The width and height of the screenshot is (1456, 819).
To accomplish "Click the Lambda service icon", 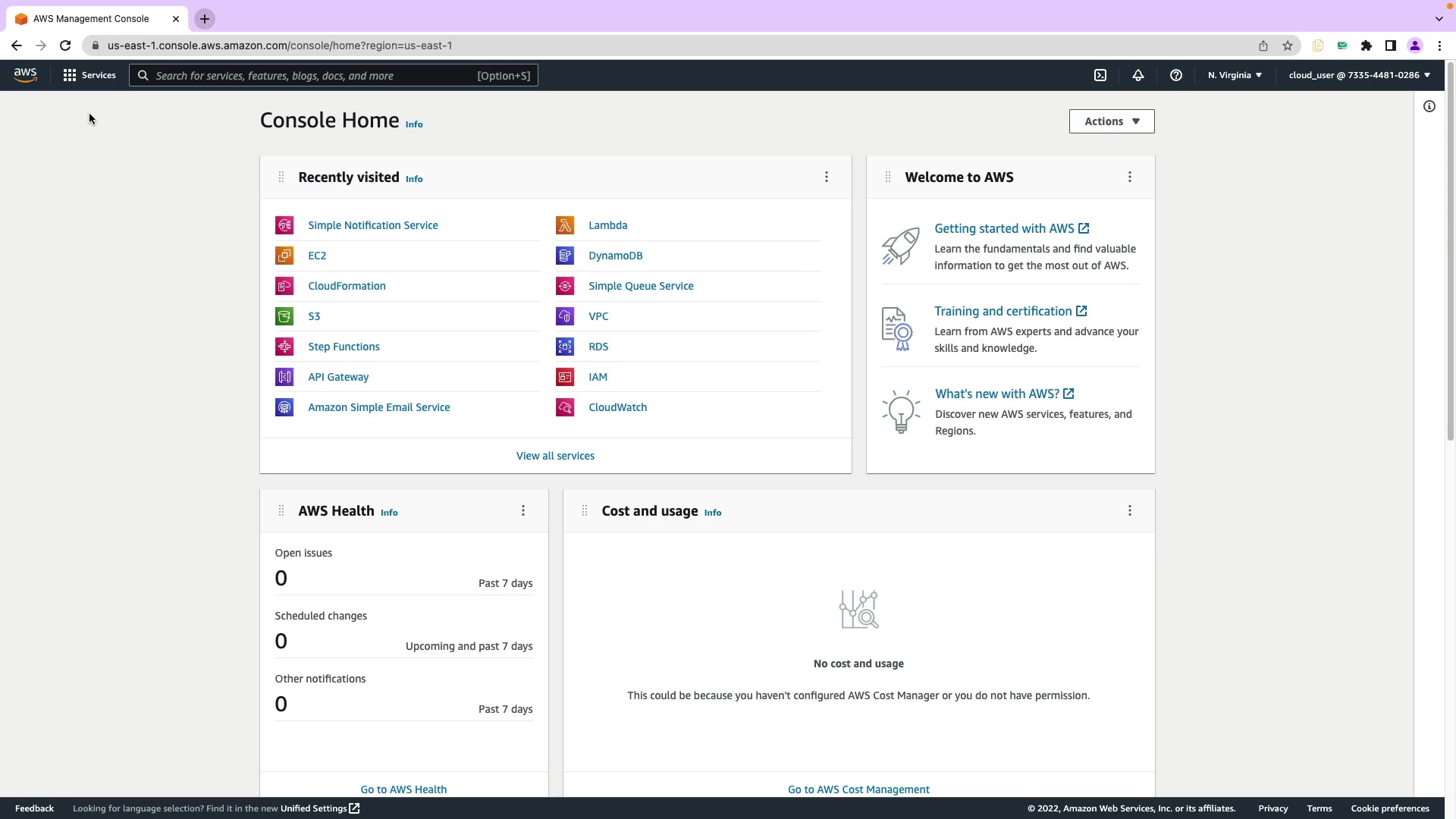I will point(565,225).
